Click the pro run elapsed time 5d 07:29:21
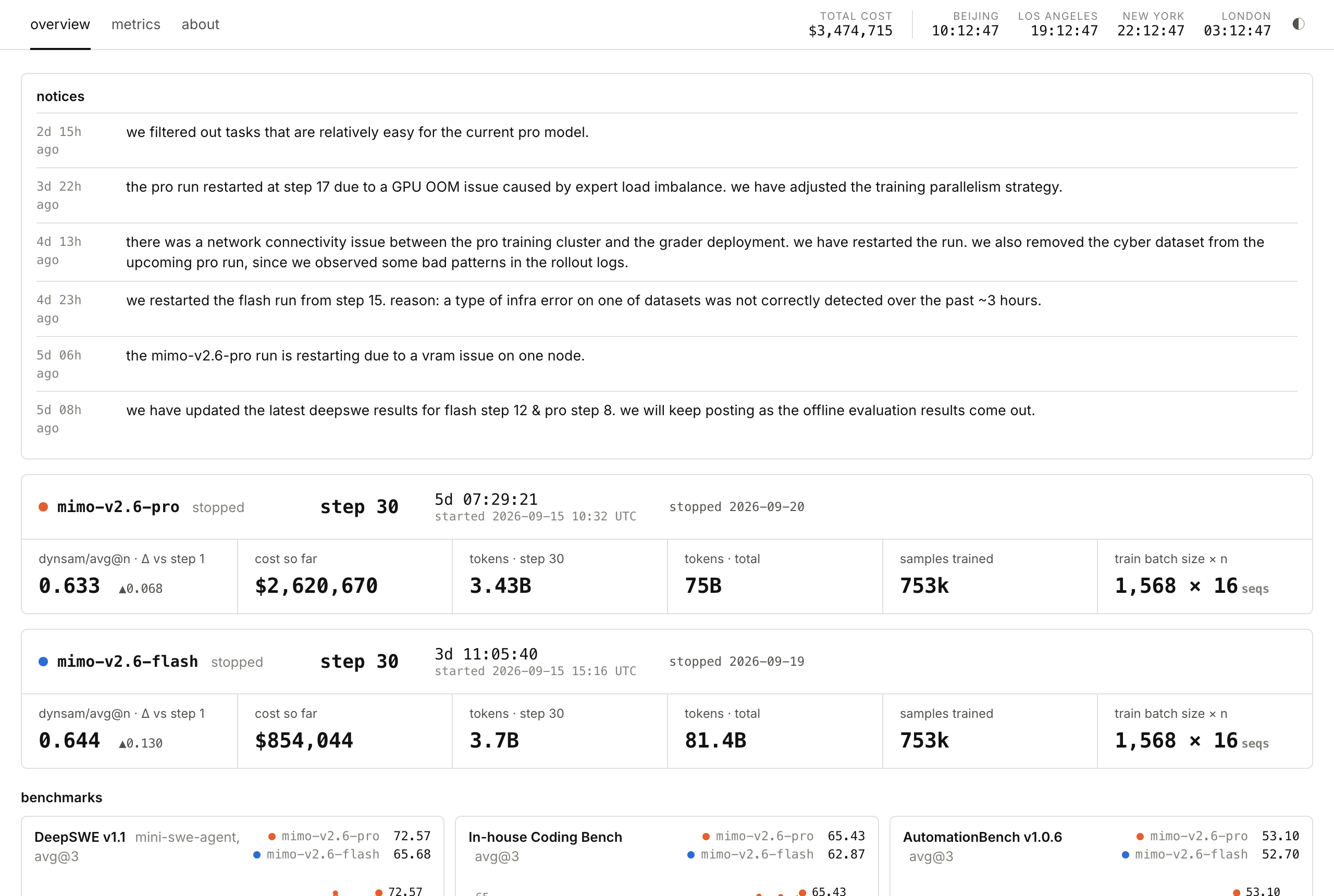The width and height of the screenshot is (1334, 896). pyautogui.click(x=486, y=500)
